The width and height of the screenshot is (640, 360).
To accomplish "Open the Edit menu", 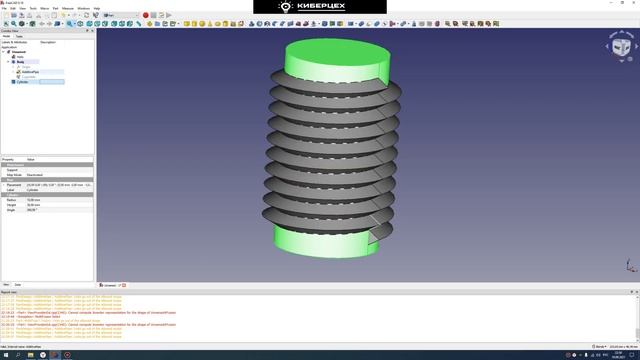I will 13,8.
